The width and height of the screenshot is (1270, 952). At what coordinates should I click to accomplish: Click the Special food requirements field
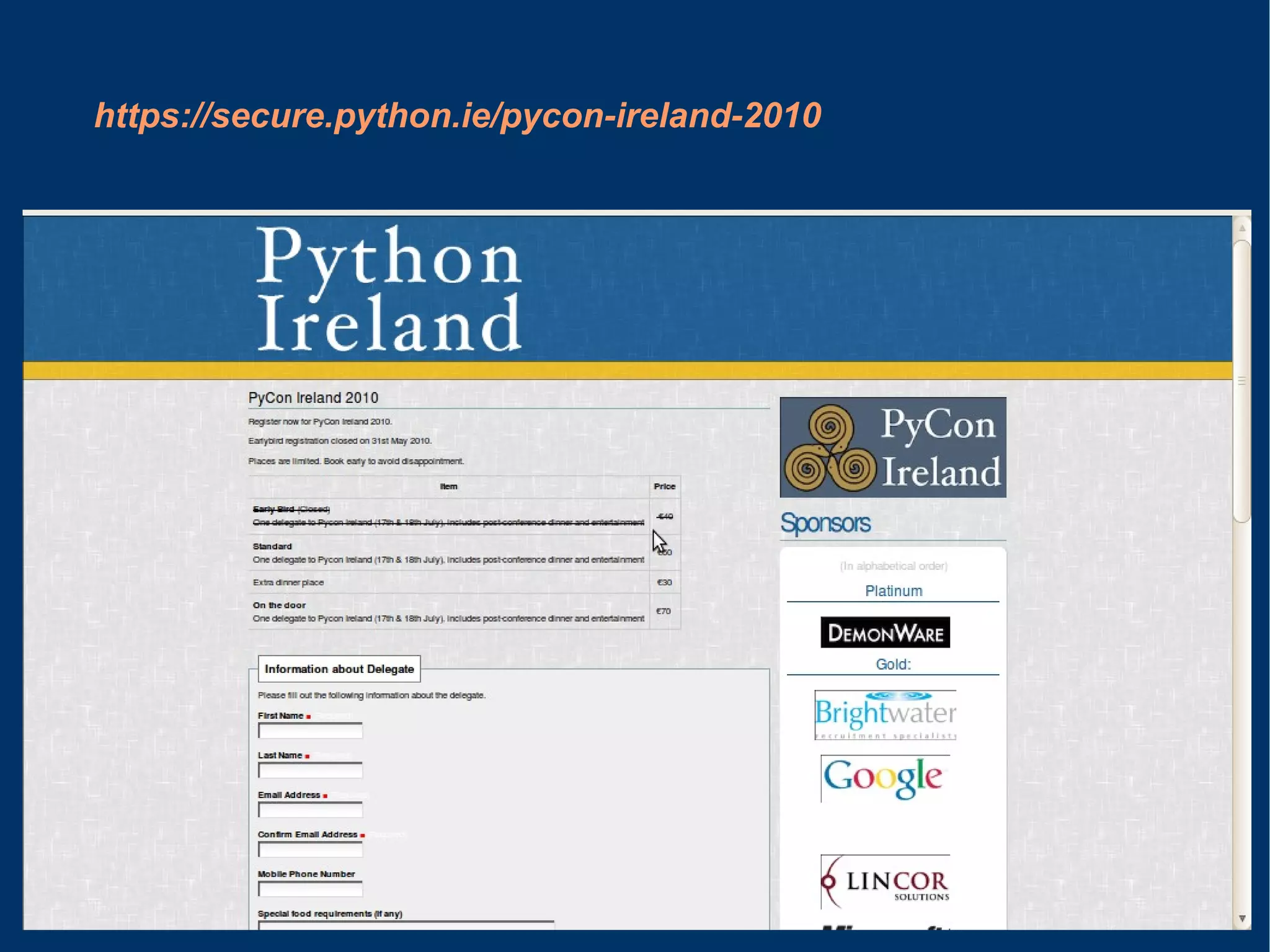406,925
